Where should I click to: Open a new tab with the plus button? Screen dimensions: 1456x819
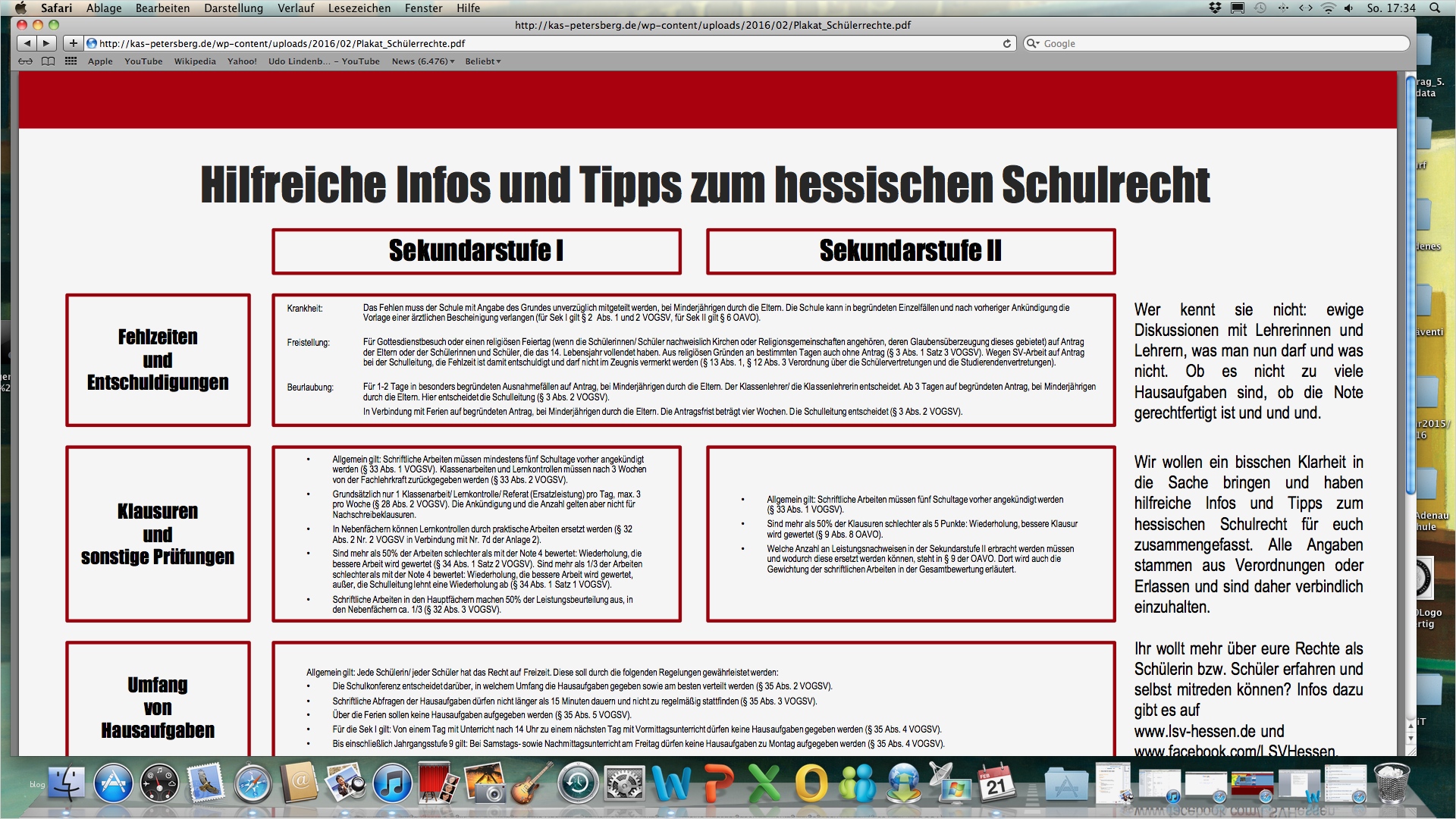pyautogui.click(x=73, y=43)
